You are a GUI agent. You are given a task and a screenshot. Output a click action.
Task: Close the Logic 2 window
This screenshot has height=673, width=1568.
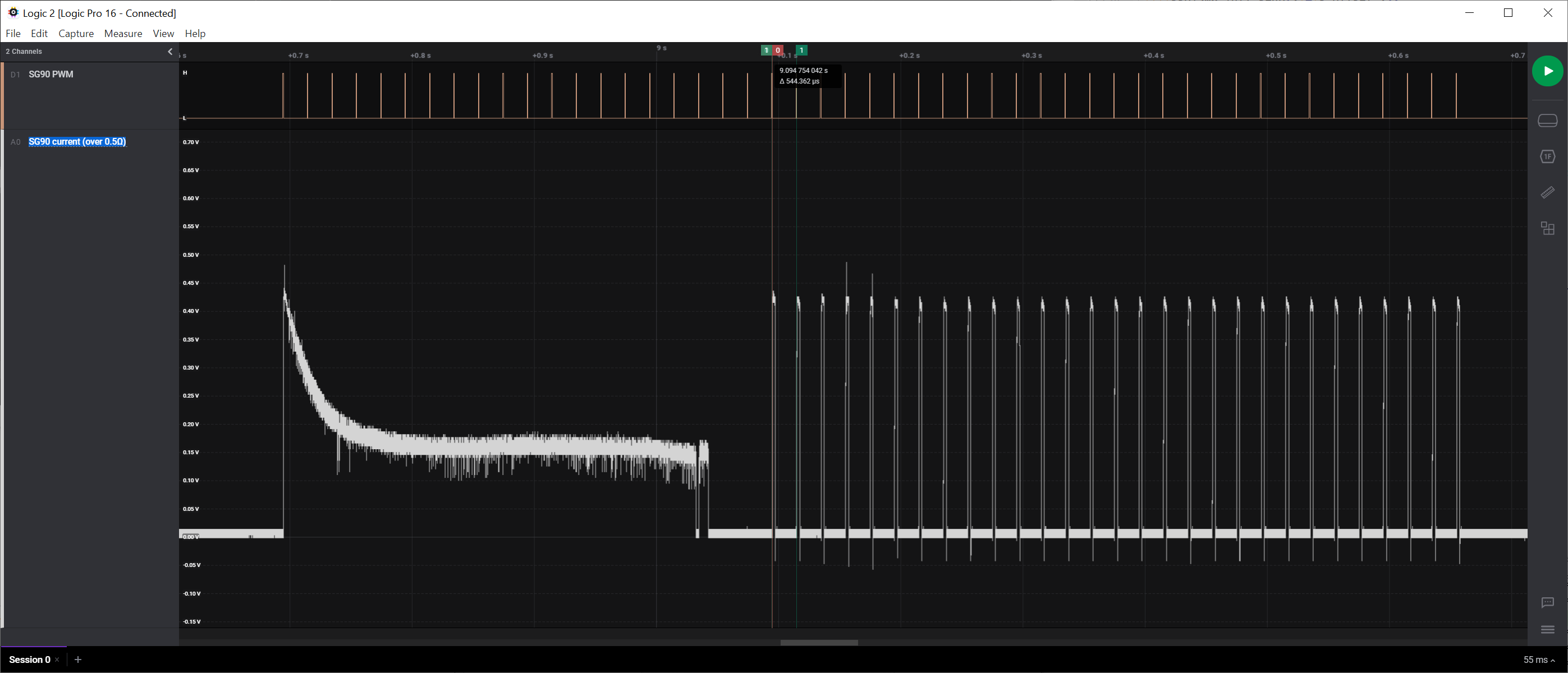[1547, 13]
